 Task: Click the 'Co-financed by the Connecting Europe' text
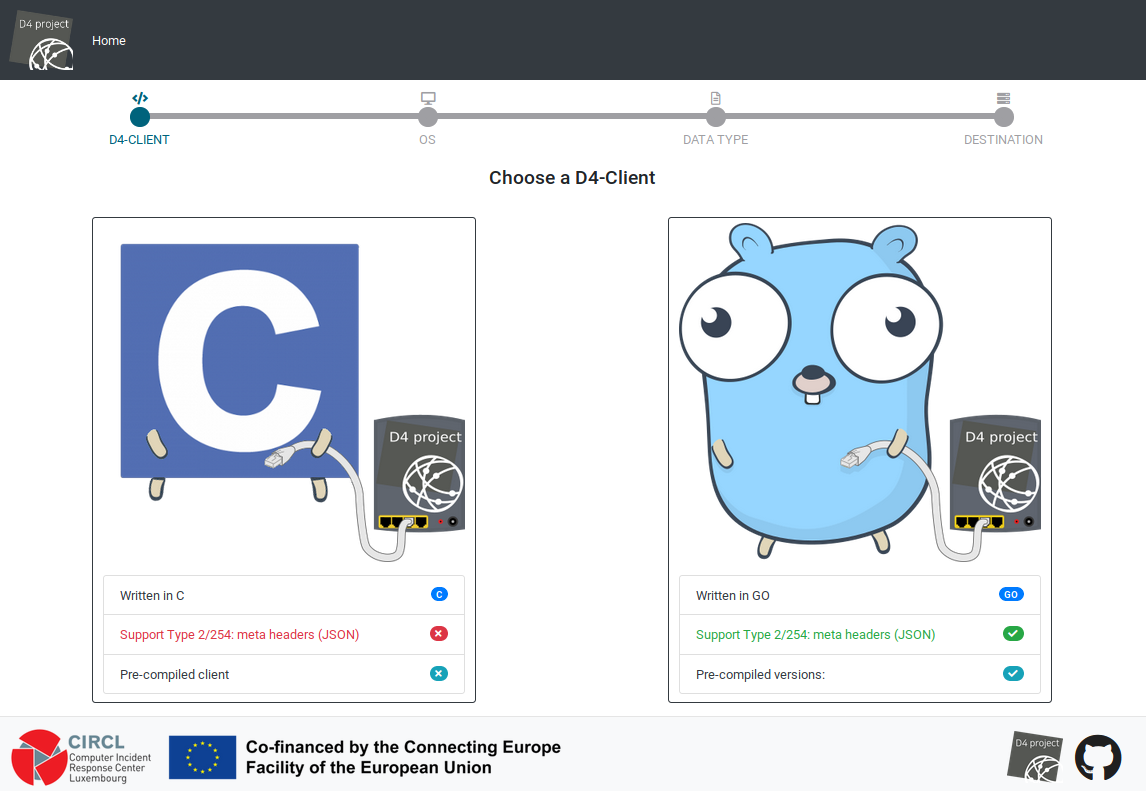[403, 747]
